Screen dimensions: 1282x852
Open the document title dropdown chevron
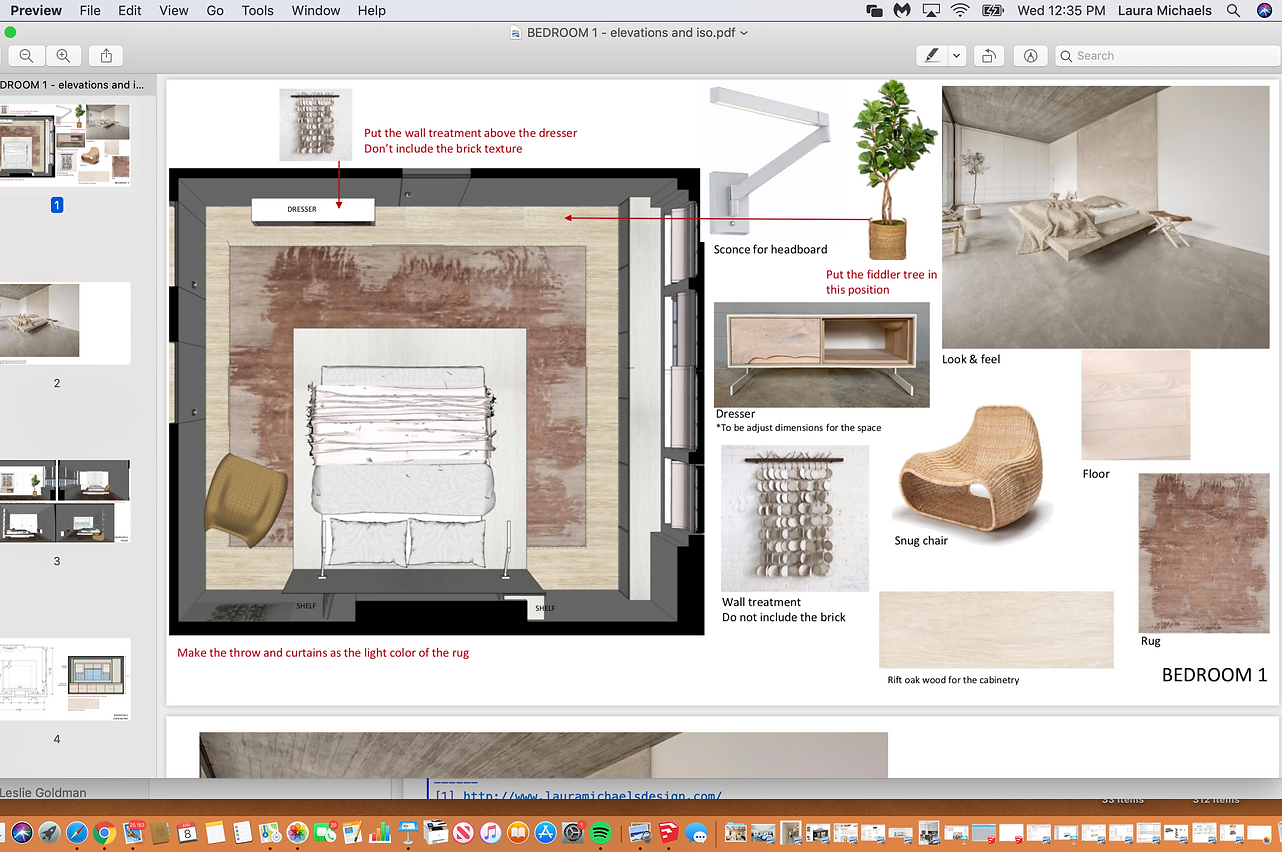(x=744, y=33)
